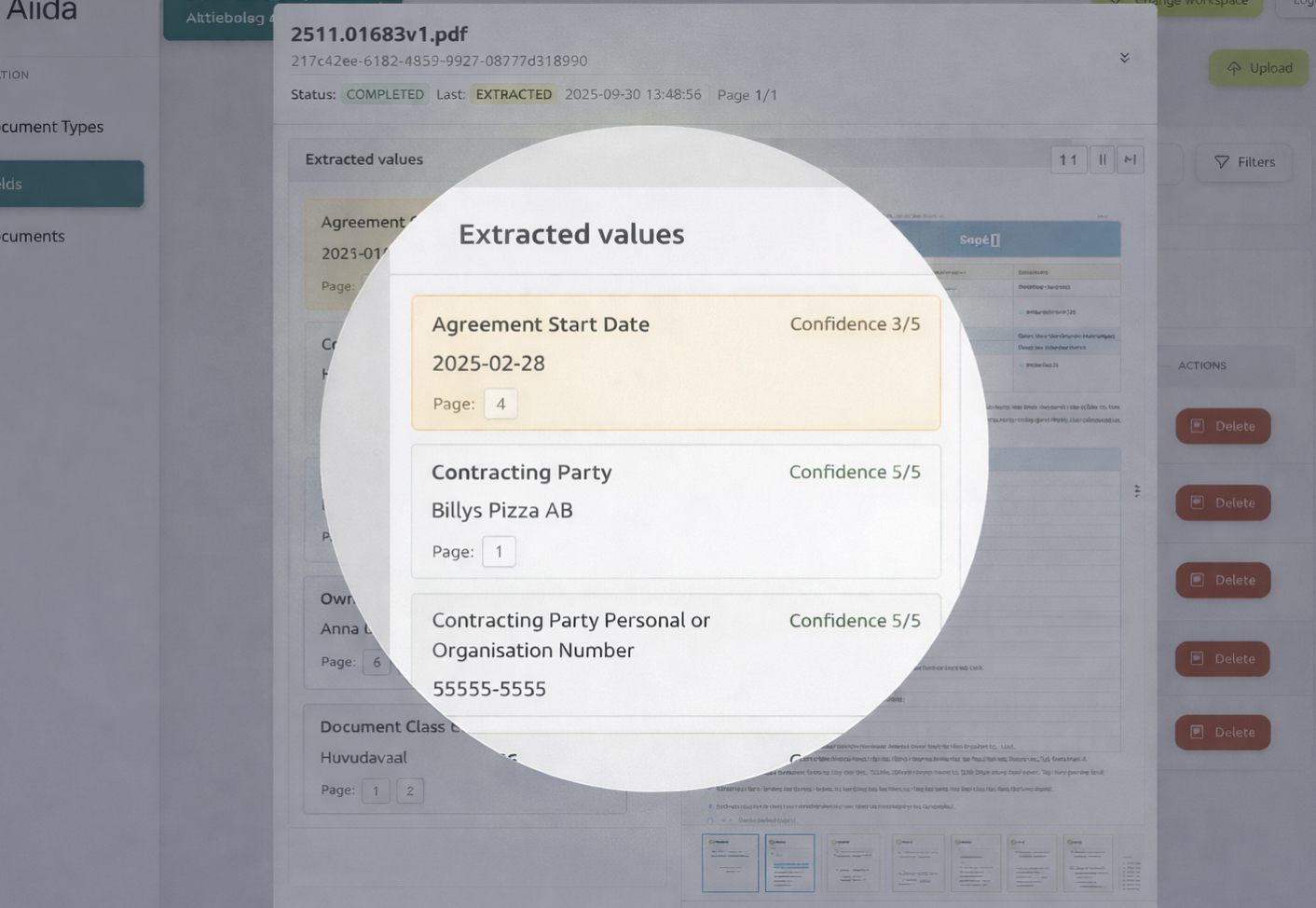Select the Contracting Party Personal or Organisation Number card
This screenshot has width=1316, height=908.
[676, 655]
